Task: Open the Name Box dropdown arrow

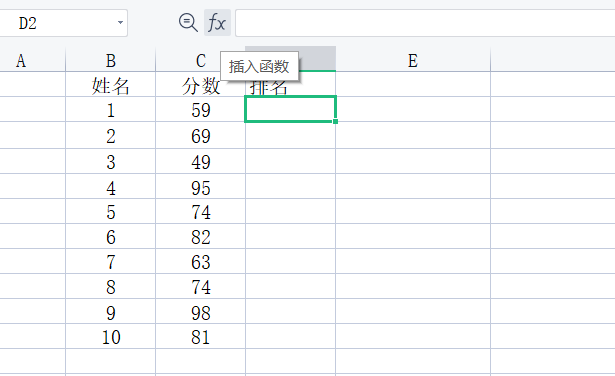Action: coord(120,23)
